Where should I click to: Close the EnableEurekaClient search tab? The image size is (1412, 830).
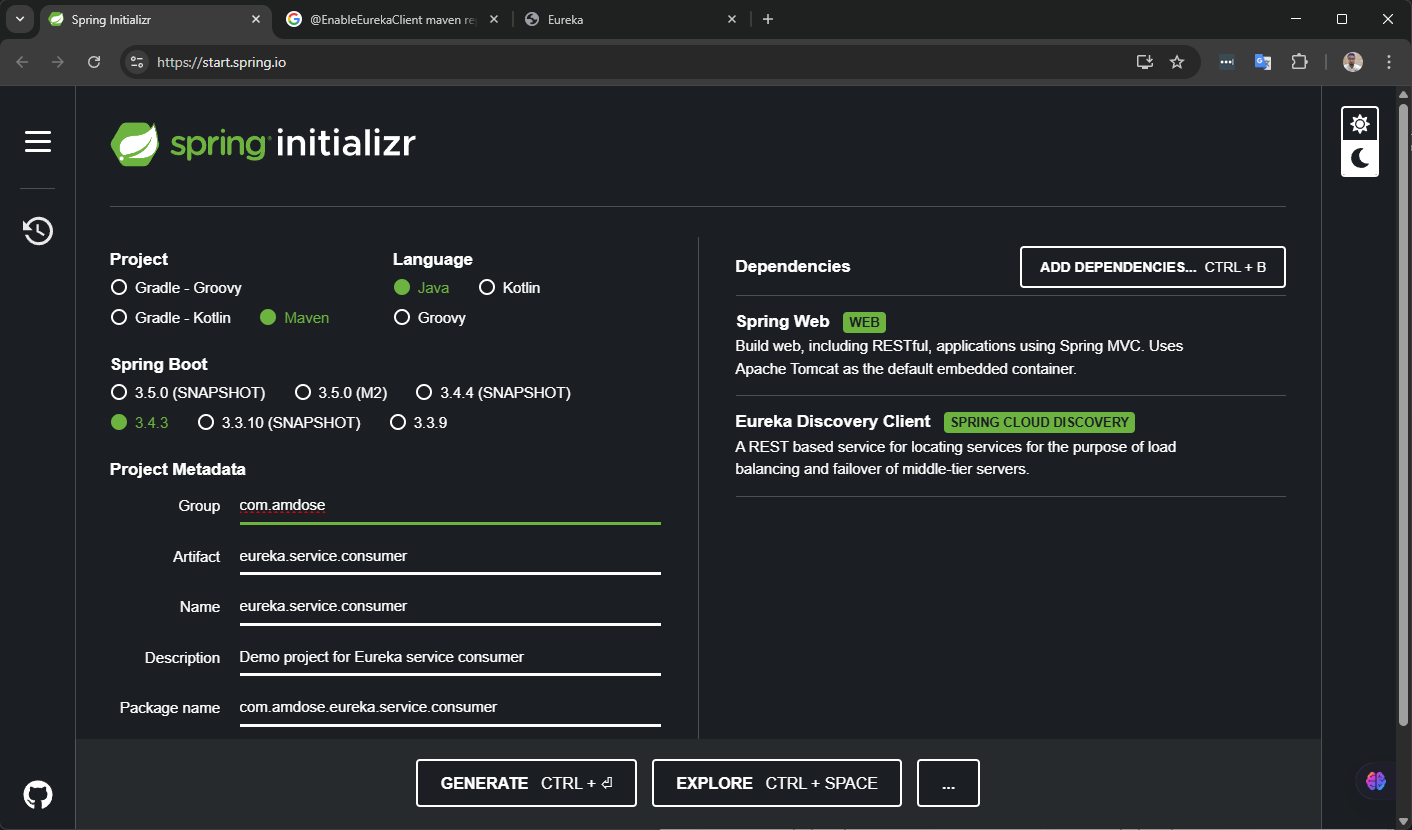[494, 19]
